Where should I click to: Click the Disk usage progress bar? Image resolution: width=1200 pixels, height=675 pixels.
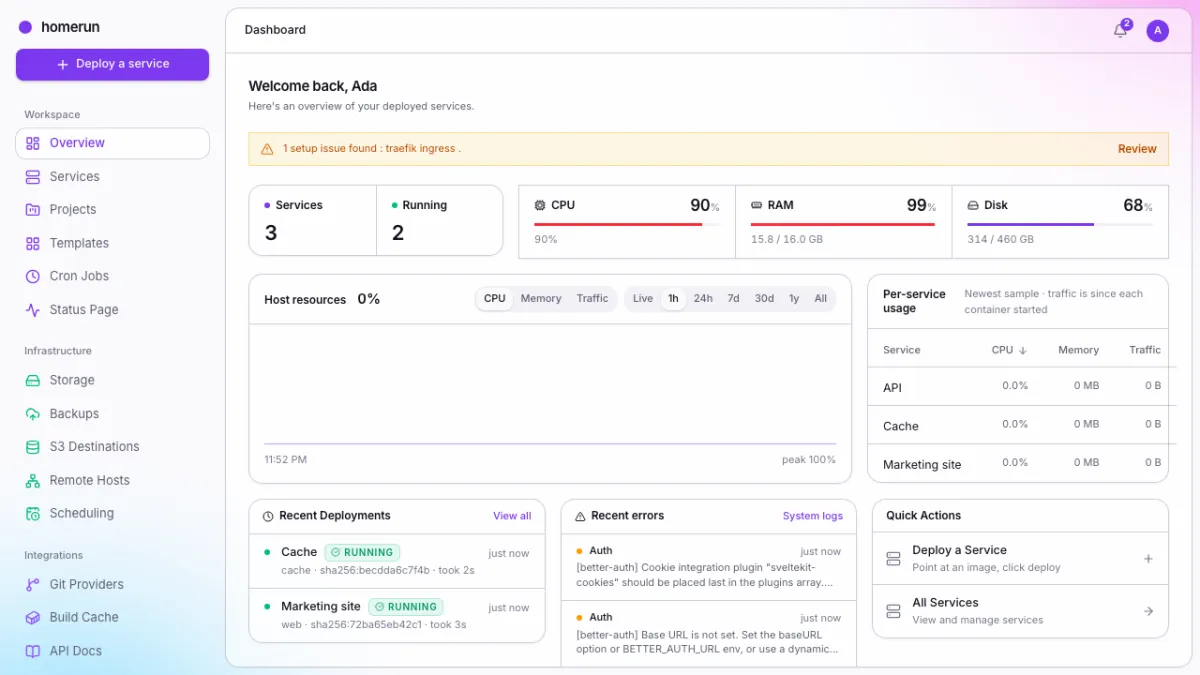(x=1060, y=225)
